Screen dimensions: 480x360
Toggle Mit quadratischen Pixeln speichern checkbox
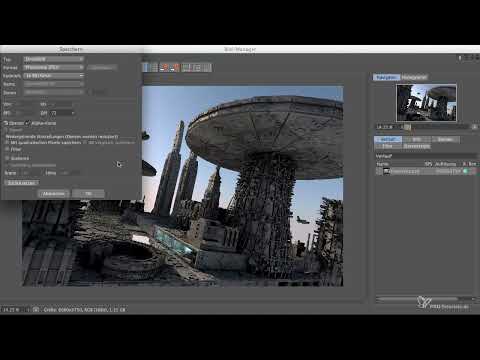tap(7, 142)
